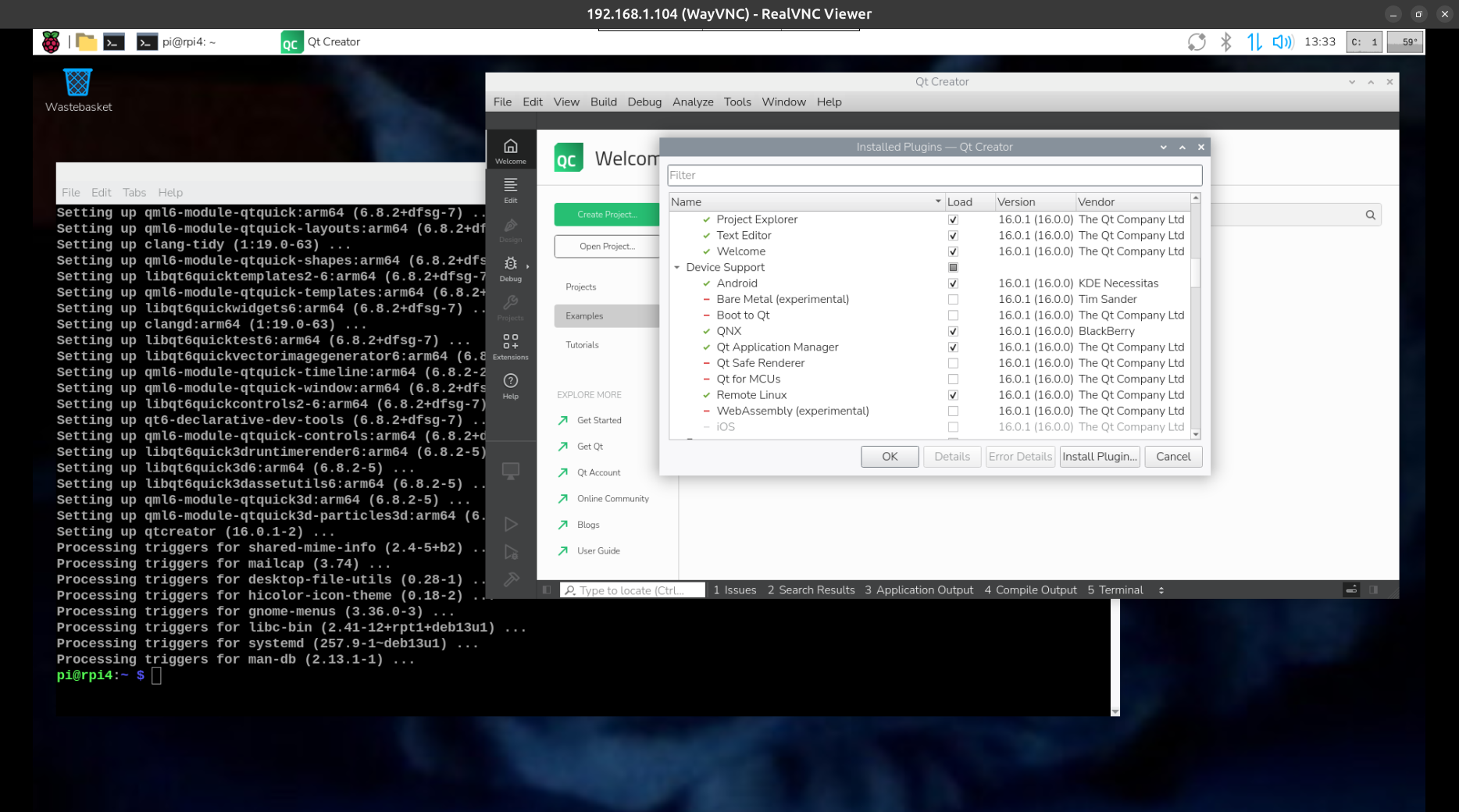Viewport: 1459px width, 812px height.
Task: Check the Qt for MCUs load checkbox
Action: pyautogui.click(x=953, y=379)
